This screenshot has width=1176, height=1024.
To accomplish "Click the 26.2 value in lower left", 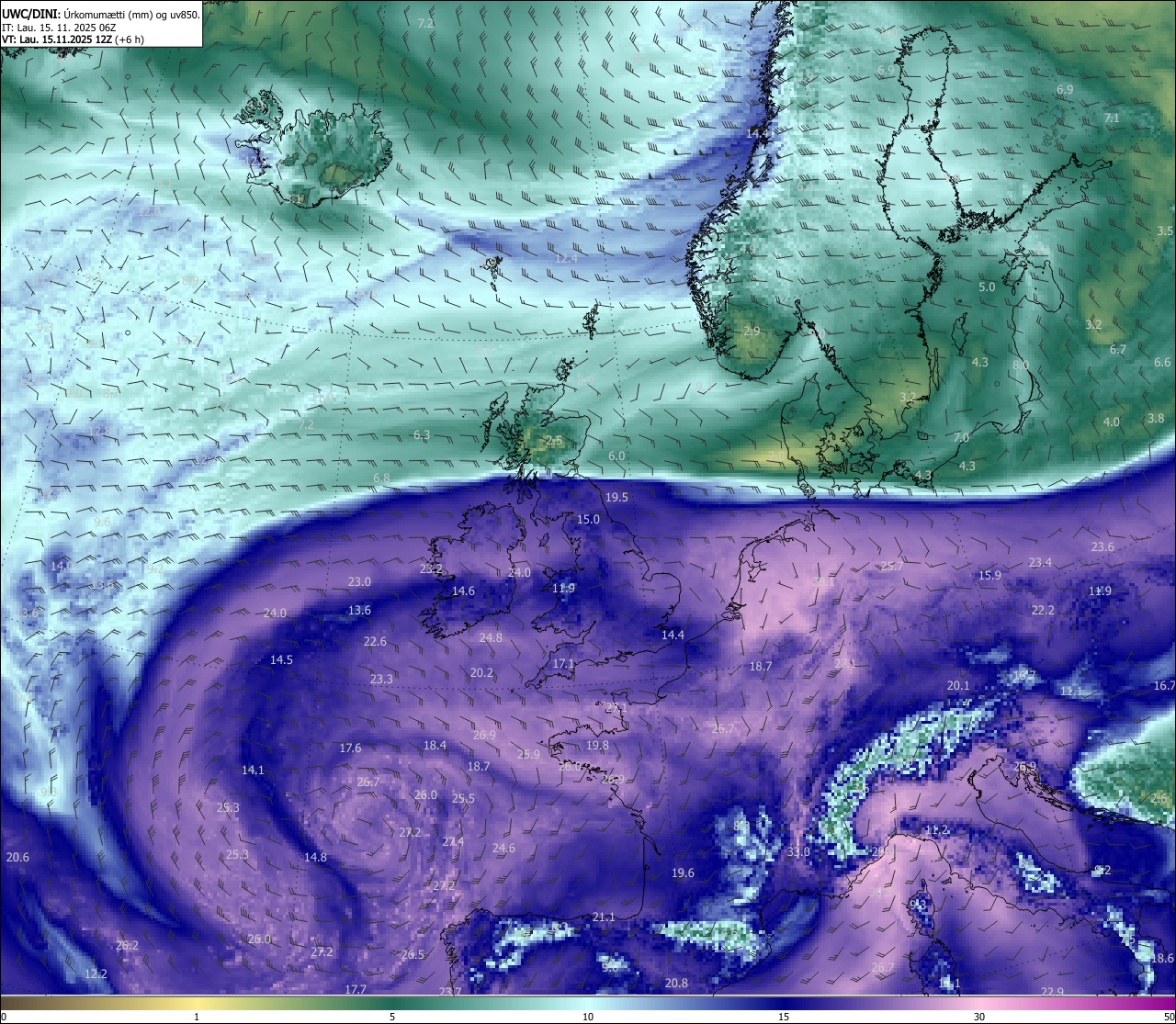I will [128, 945].
